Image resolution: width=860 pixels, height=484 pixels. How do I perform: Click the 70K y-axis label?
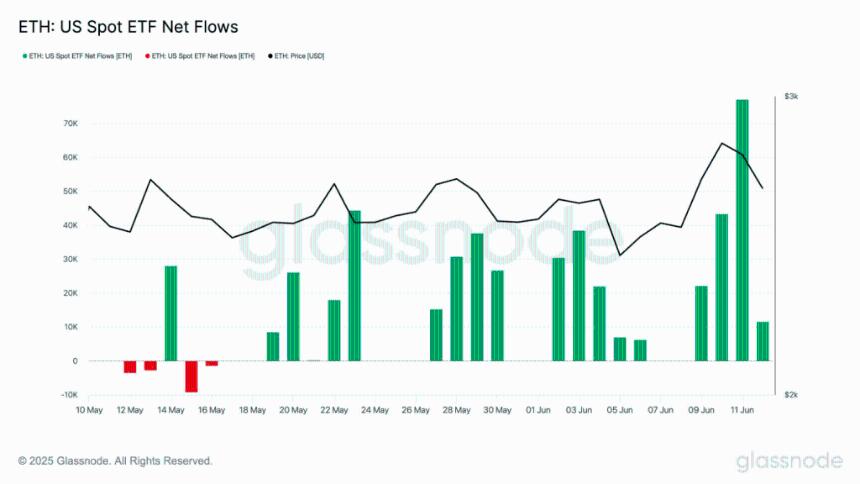70,123
